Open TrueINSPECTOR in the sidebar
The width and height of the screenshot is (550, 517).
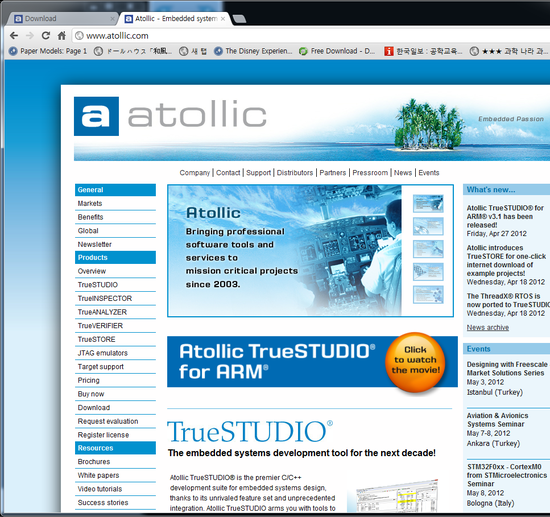click(x=105, y=298)
